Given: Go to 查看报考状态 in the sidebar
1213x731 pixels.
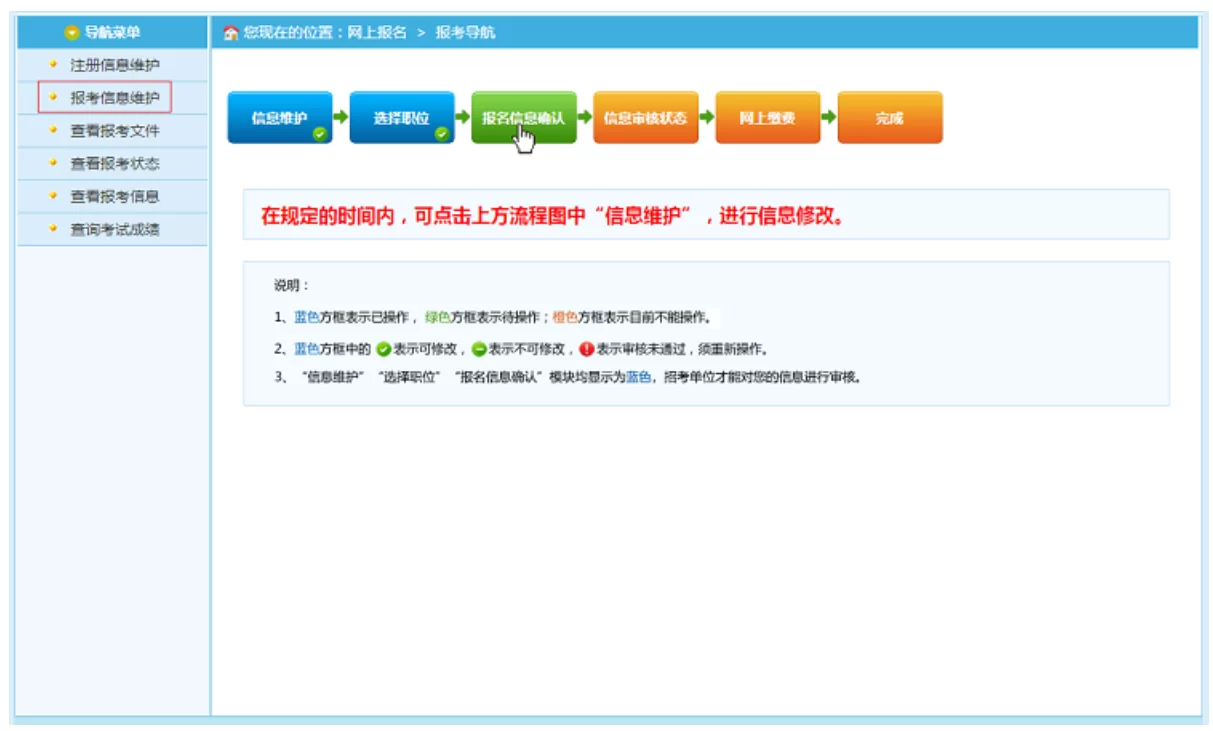Looking at the screenshot, I should pyautogui.click(x=114, y=164).
